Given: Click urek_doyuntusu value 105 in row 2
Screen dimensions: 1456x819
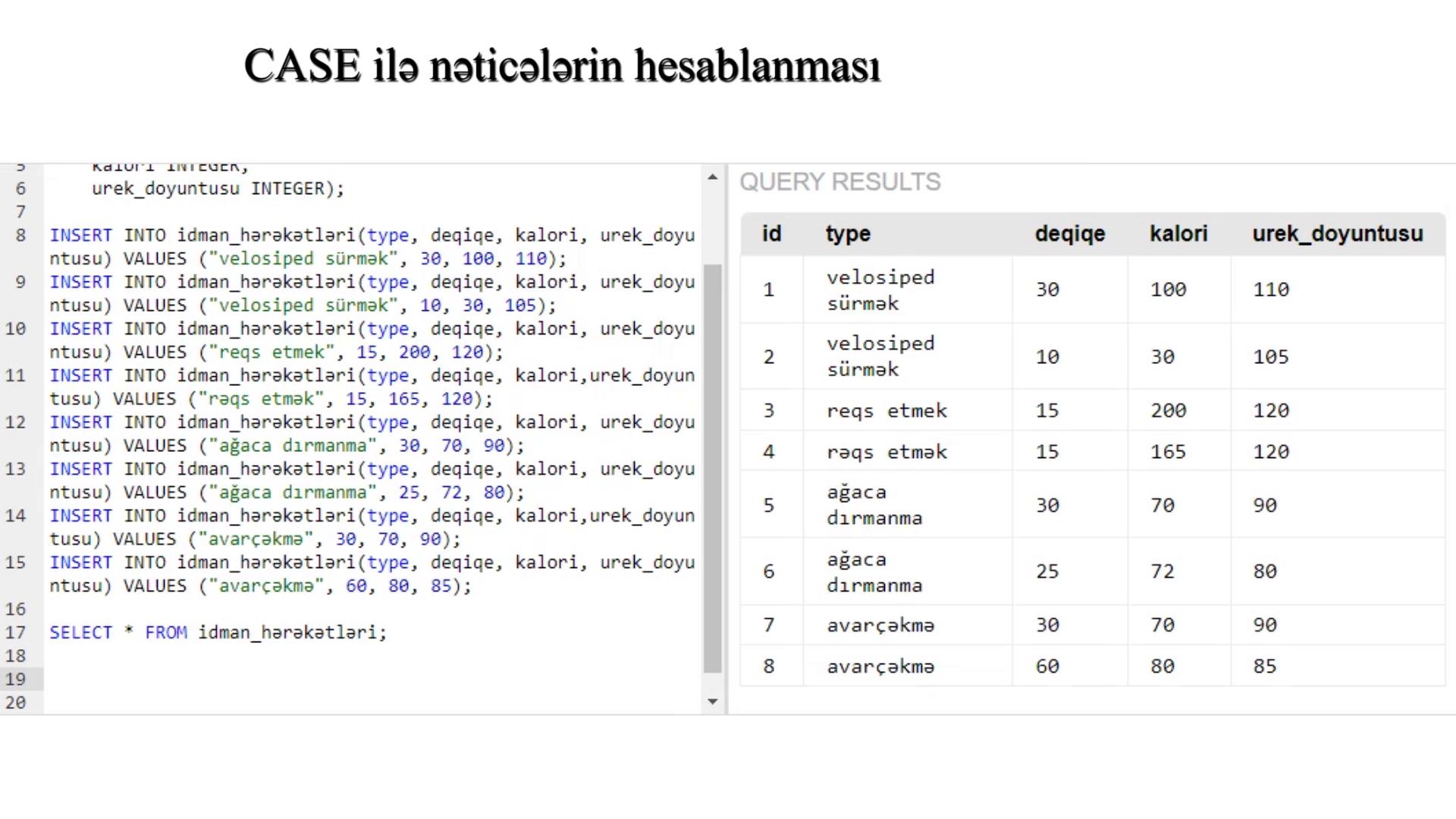Looking at the screenshot, I should 1271,356.
